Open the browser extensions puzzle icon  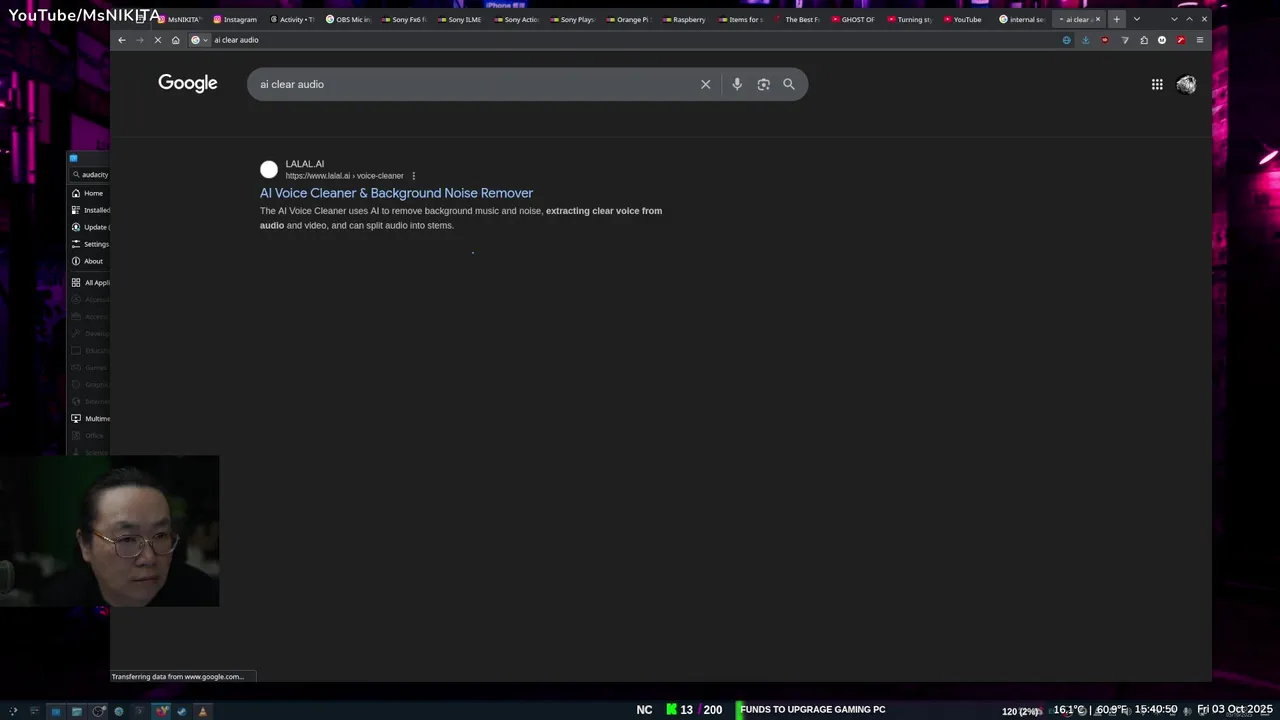pos(1144,40)
